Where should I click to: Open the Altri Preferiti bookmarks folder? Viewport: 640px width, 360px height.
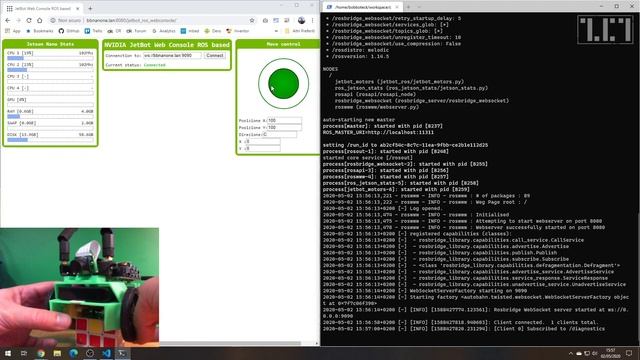point(300,31)
